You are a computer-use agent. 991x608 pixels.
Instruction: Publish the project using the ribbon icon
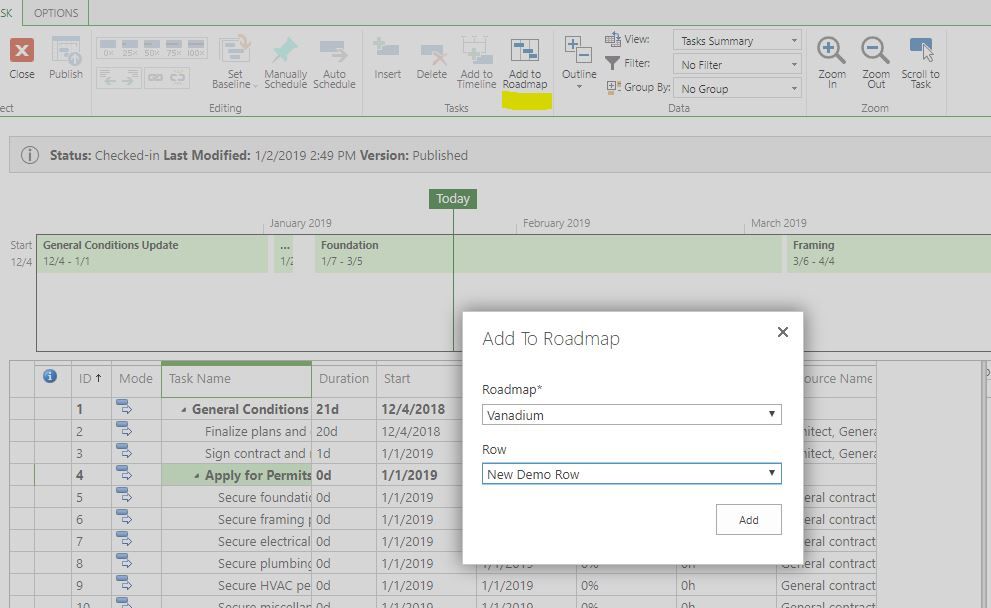point(66,58)
